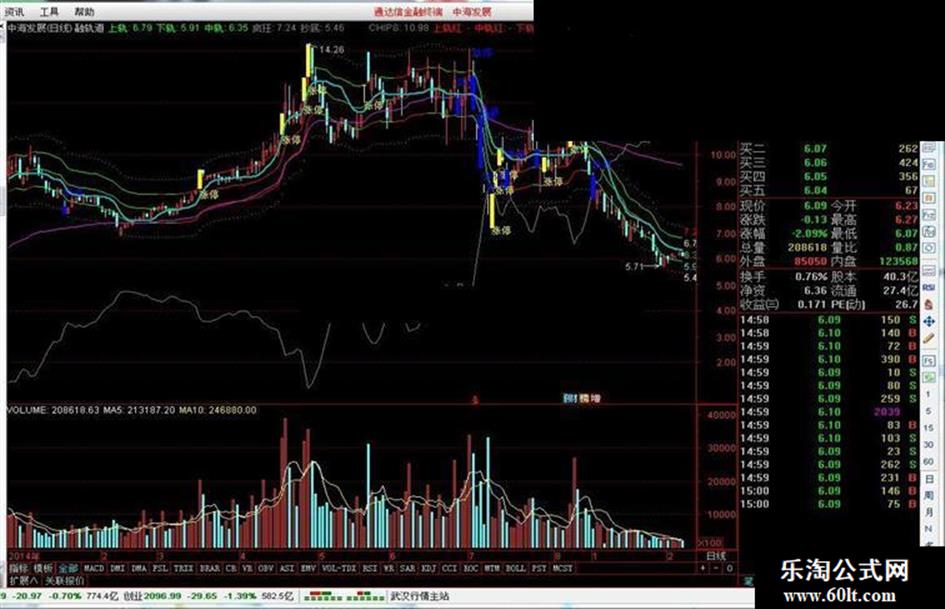945x609 pixels.
Task: Switch to the KDJ indicator tab
Action: [429, 568]
